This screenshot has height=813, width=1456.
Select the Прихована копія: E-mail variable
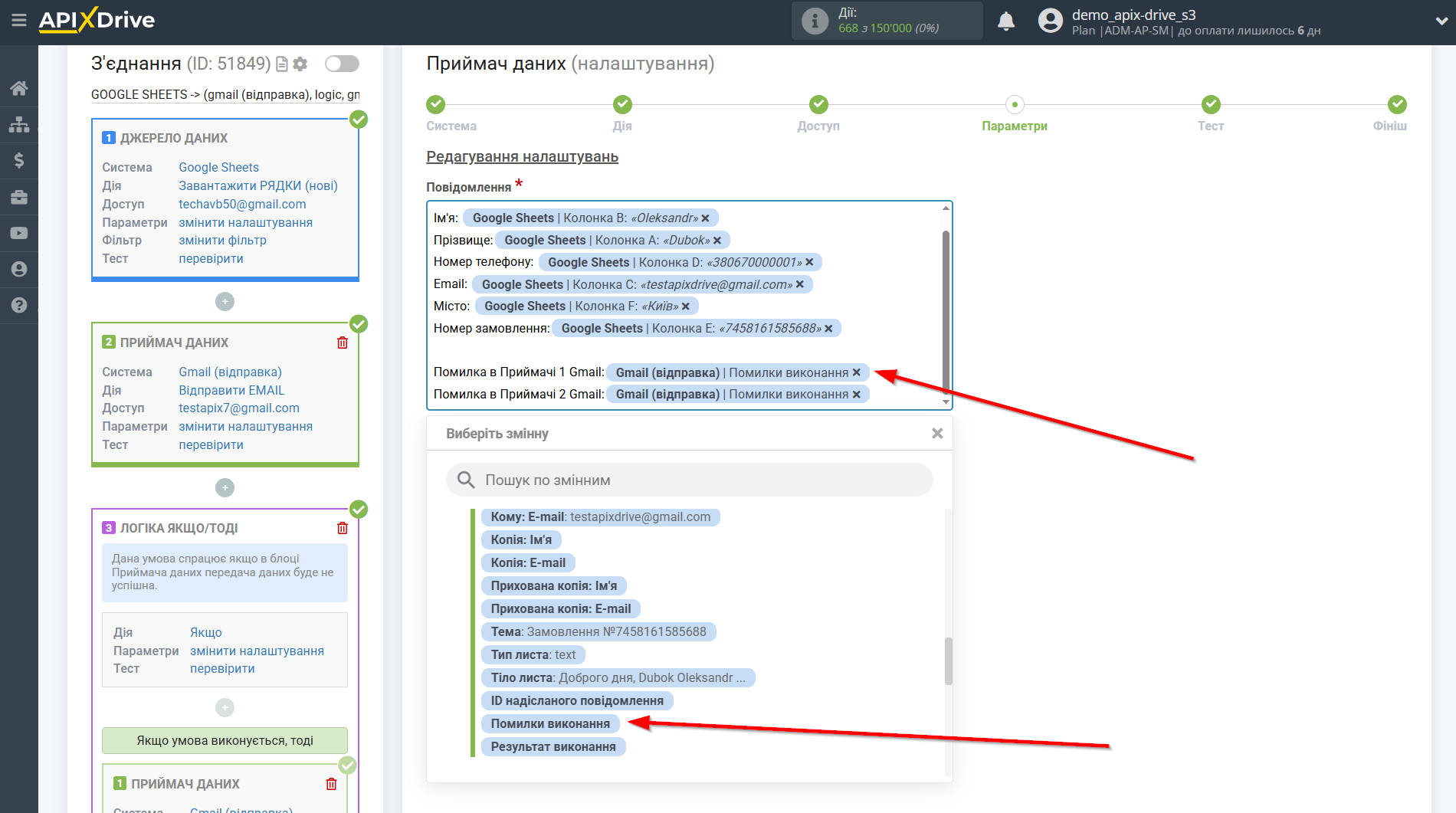coord(561,609)
